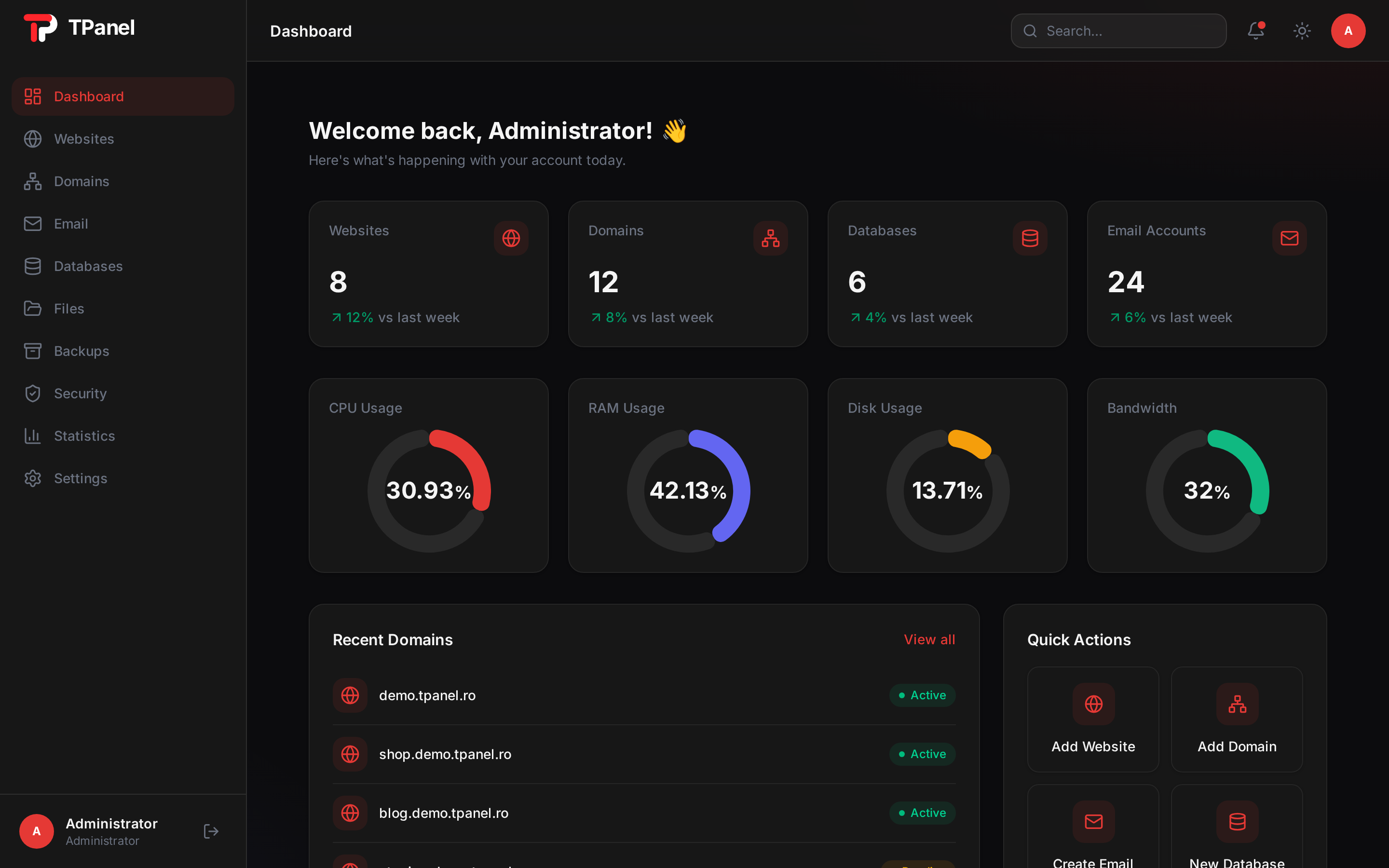Screen dimensions: 1389x868
Task: Click the Websites card globe icon
Action: coord(511,238)
